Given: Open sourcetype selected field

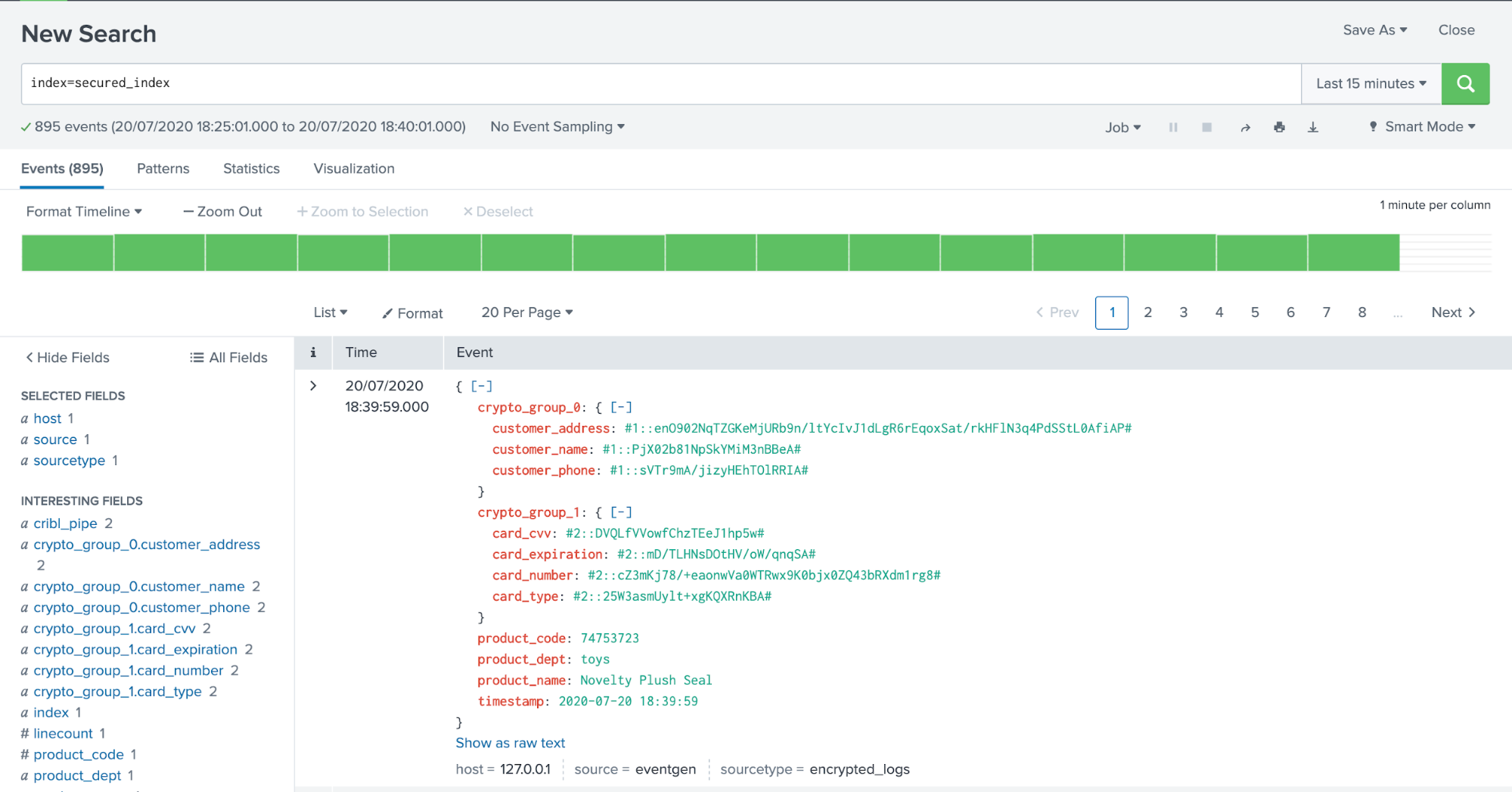Looking at the screenshot, I should click(x=70, y=461).
